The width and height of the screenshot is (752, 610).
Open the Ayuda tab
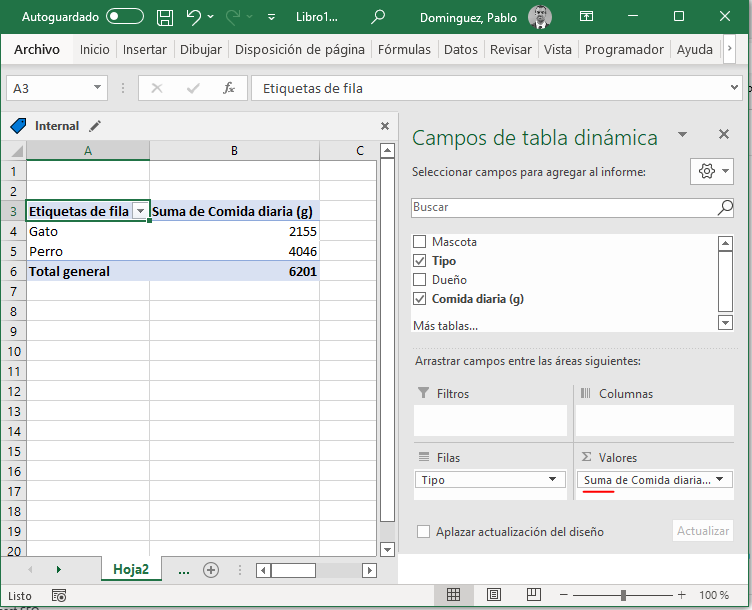pos(694,49)
